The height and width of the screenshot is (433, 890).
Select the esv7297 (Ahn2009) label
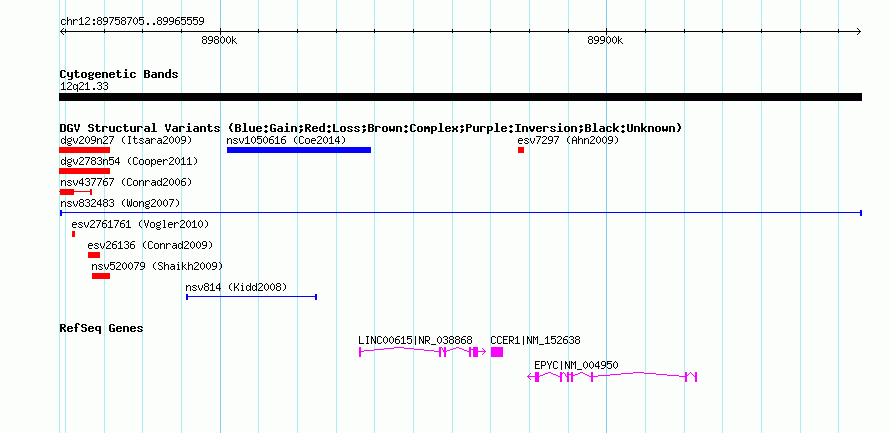coord(568,140)
